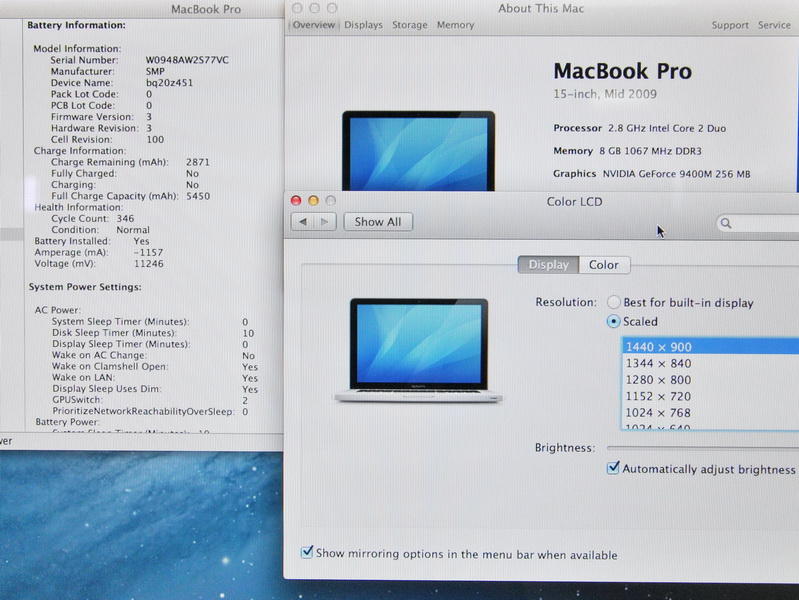This screenshot has width=799, height=600.
Task: Switch to the Display tab
Action: click(x=548, y=265)
